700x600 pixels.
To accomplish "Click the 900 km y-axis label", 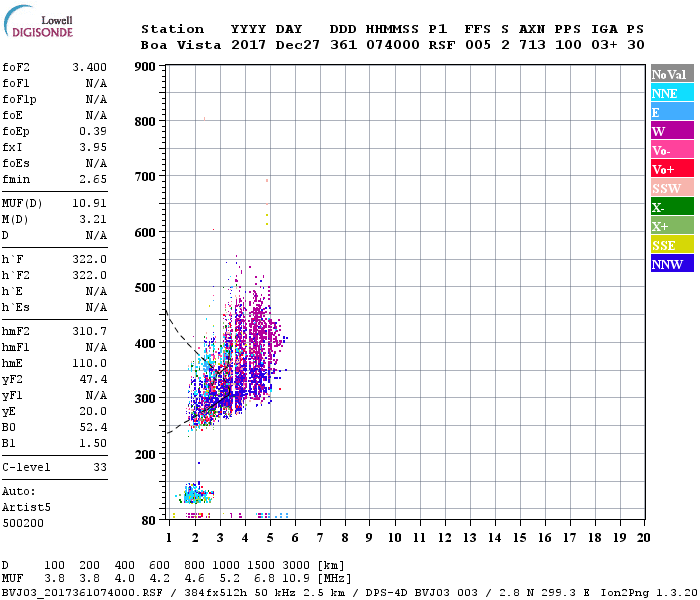I will pos(145,67).
